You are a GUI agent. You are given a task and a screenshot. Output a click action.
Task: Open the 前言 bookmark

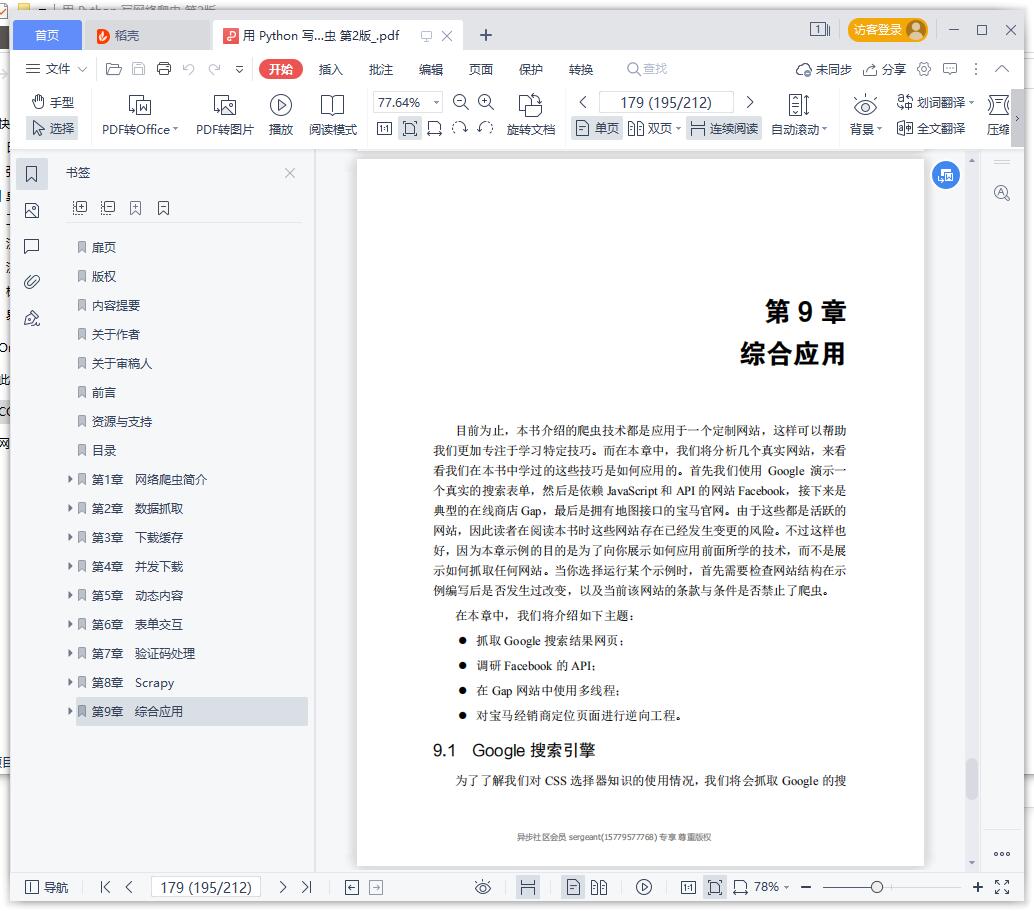[x=104, y=393]
